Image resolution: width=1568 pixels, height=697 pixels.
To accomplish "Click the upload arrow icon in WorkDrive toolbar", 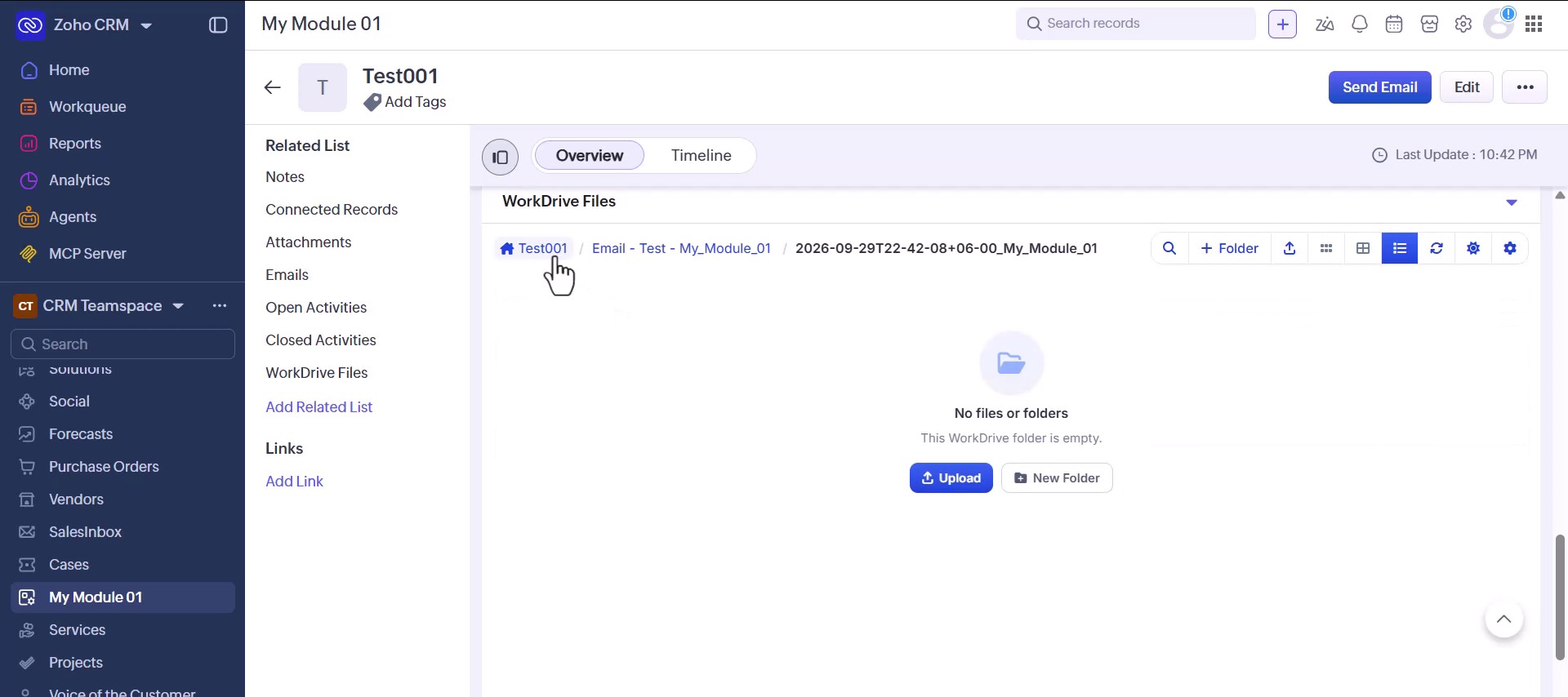I will (x=1290, y=248).
